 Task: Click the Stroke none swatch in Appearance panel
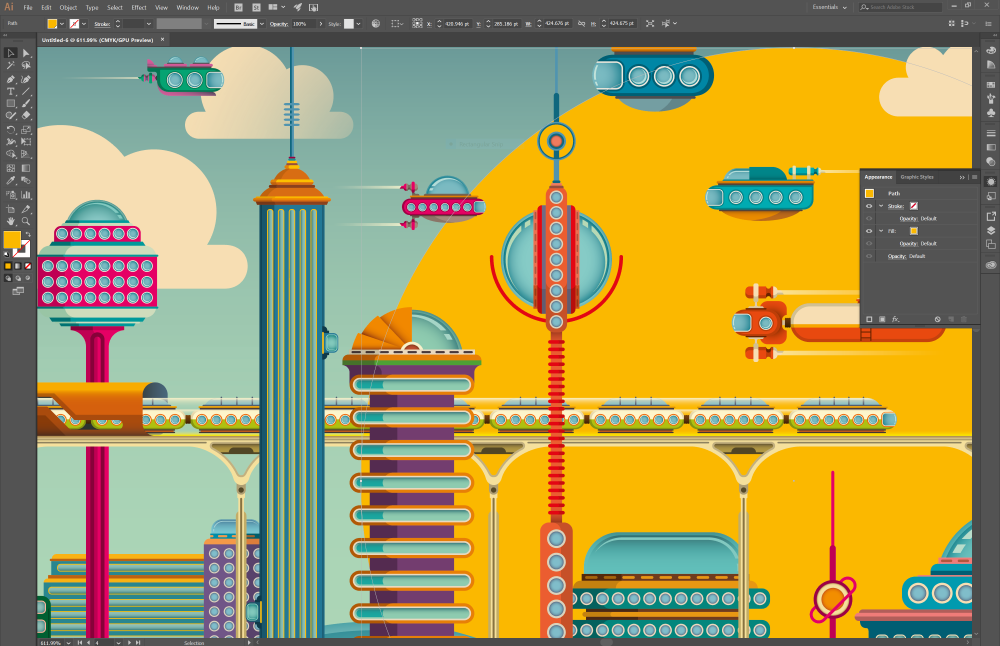(x=914, y=206)
